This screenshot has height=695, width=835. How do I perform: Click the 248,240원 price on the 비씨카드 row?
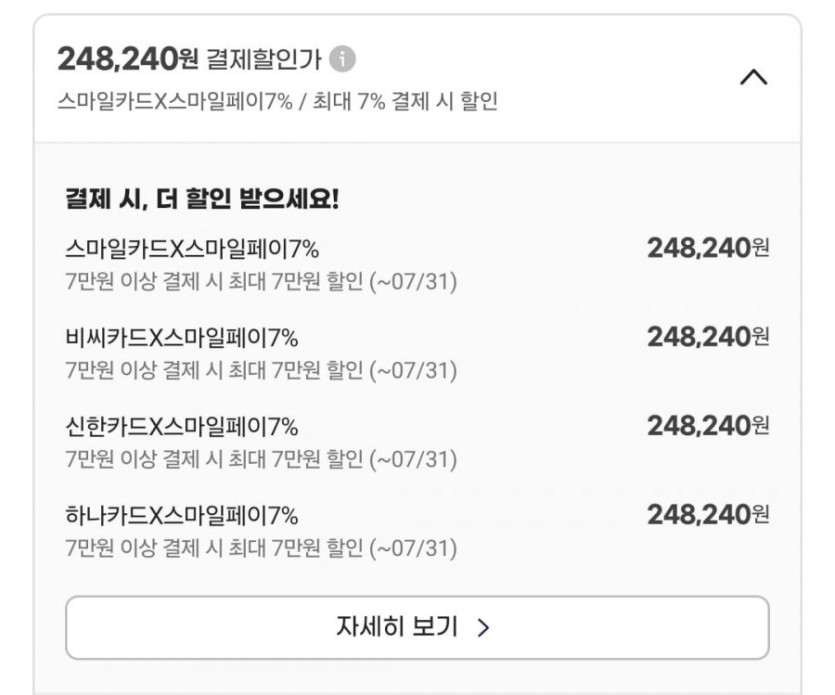708,337
